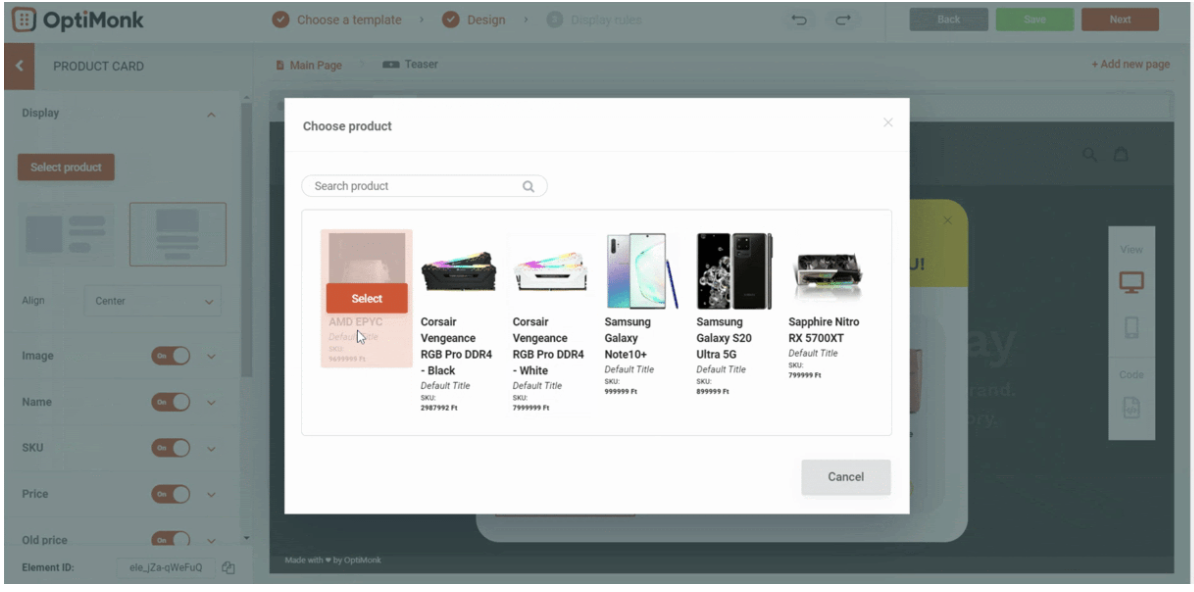1194x592 pixels.
Task: Switch to desktop monitor view
Action: 1132,282
